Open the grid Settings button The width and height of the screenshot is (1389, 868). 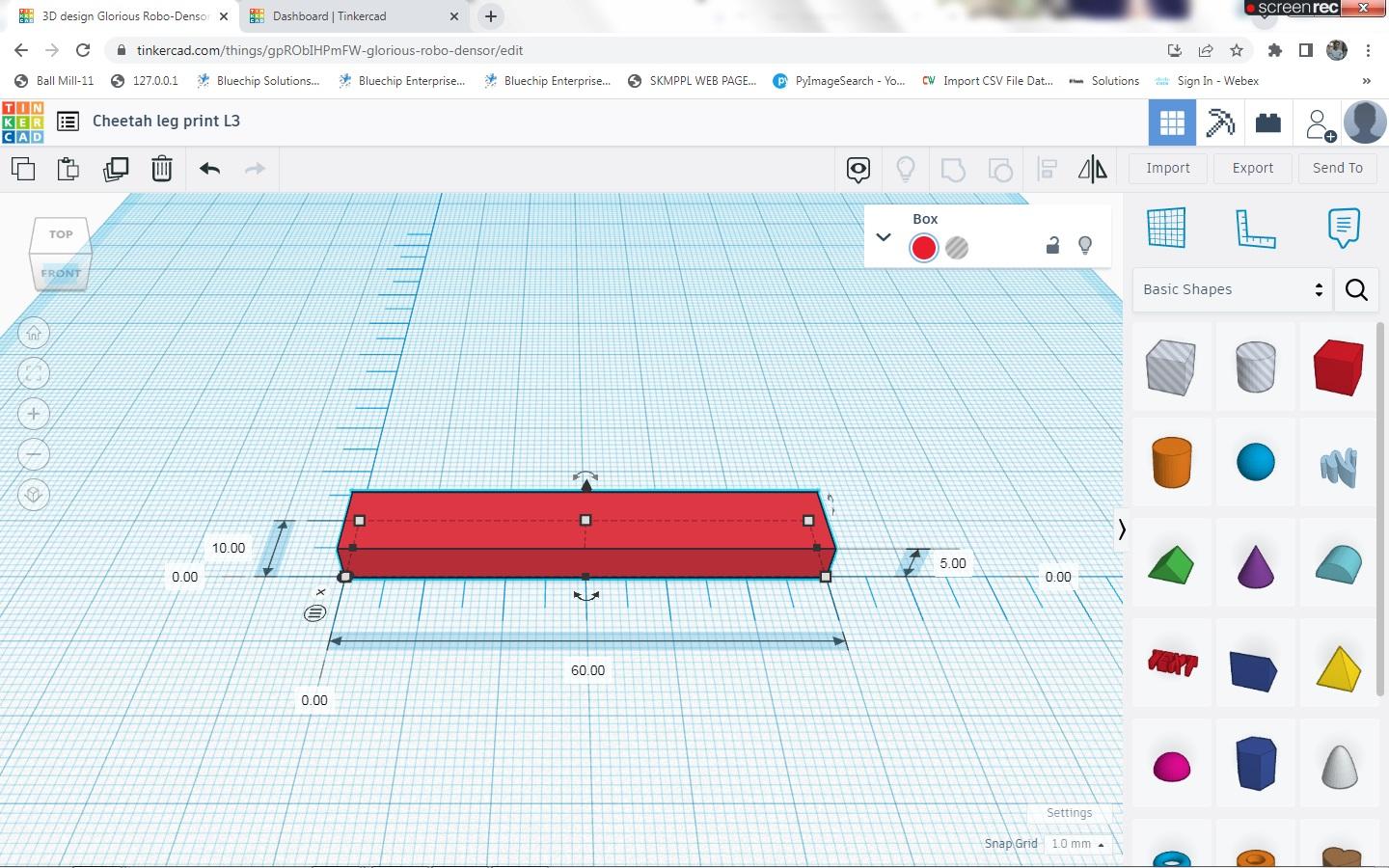[x=1070, y=813]
